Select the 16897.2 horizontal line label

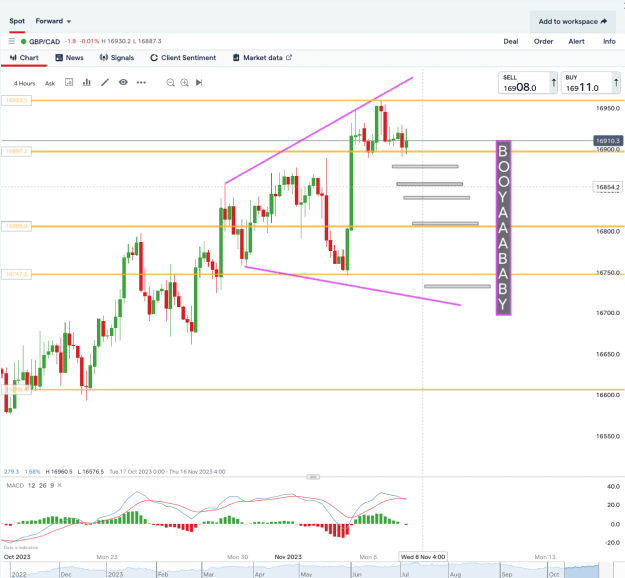(x=16, y=151)
